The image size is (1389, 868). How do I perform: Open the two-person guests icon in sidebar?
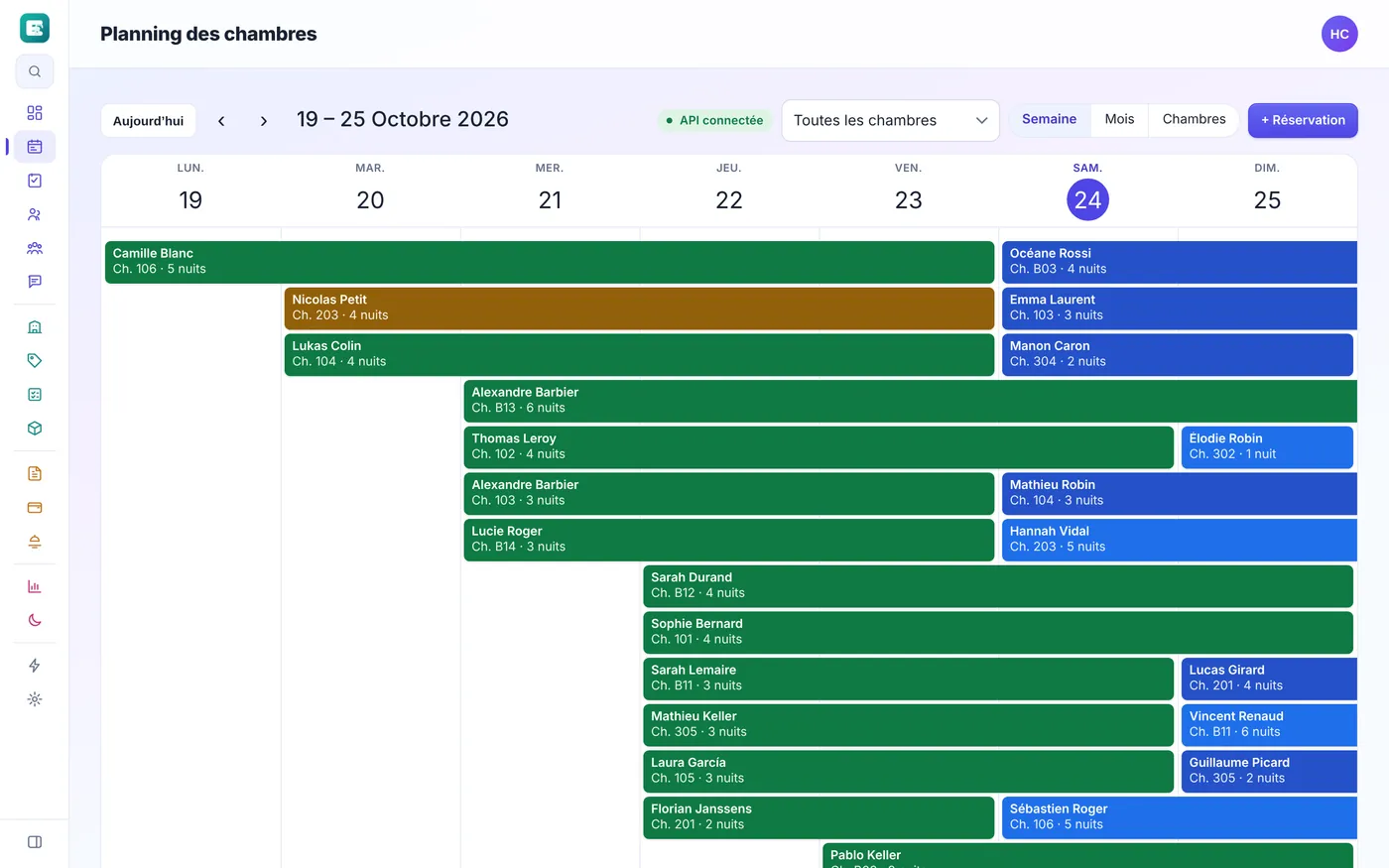35,214
